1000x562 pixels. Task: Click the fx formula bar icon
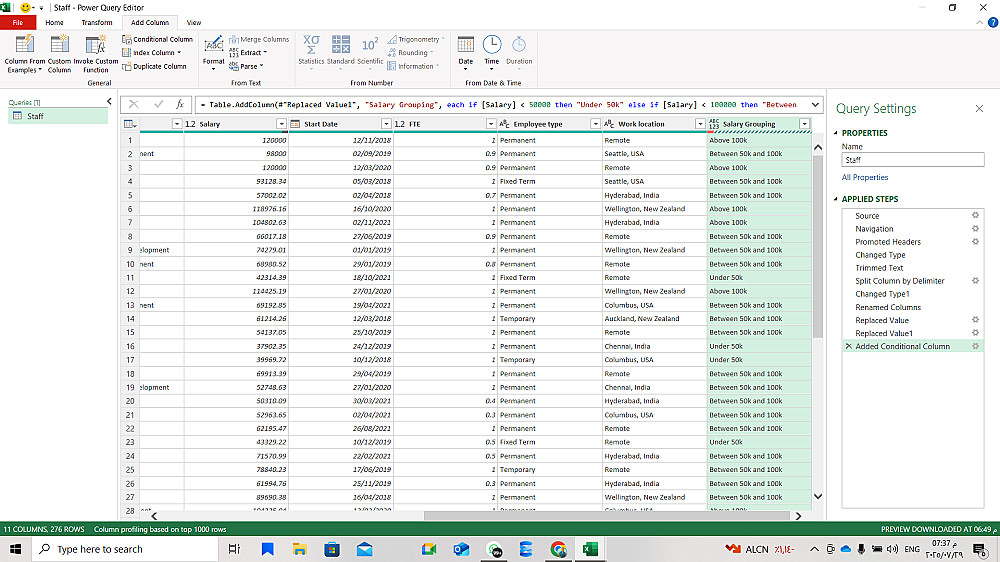point(180,104)
